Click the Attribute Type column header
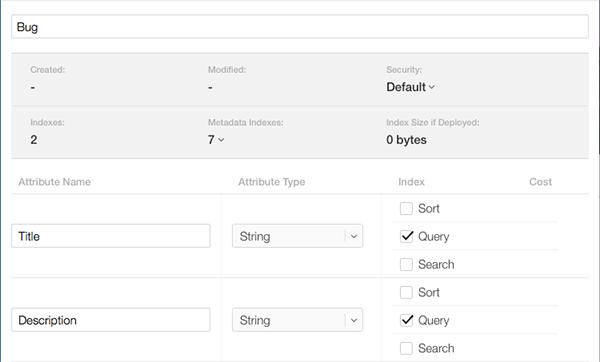The width and height of the screenshot is (600, 362). (271, 182)
